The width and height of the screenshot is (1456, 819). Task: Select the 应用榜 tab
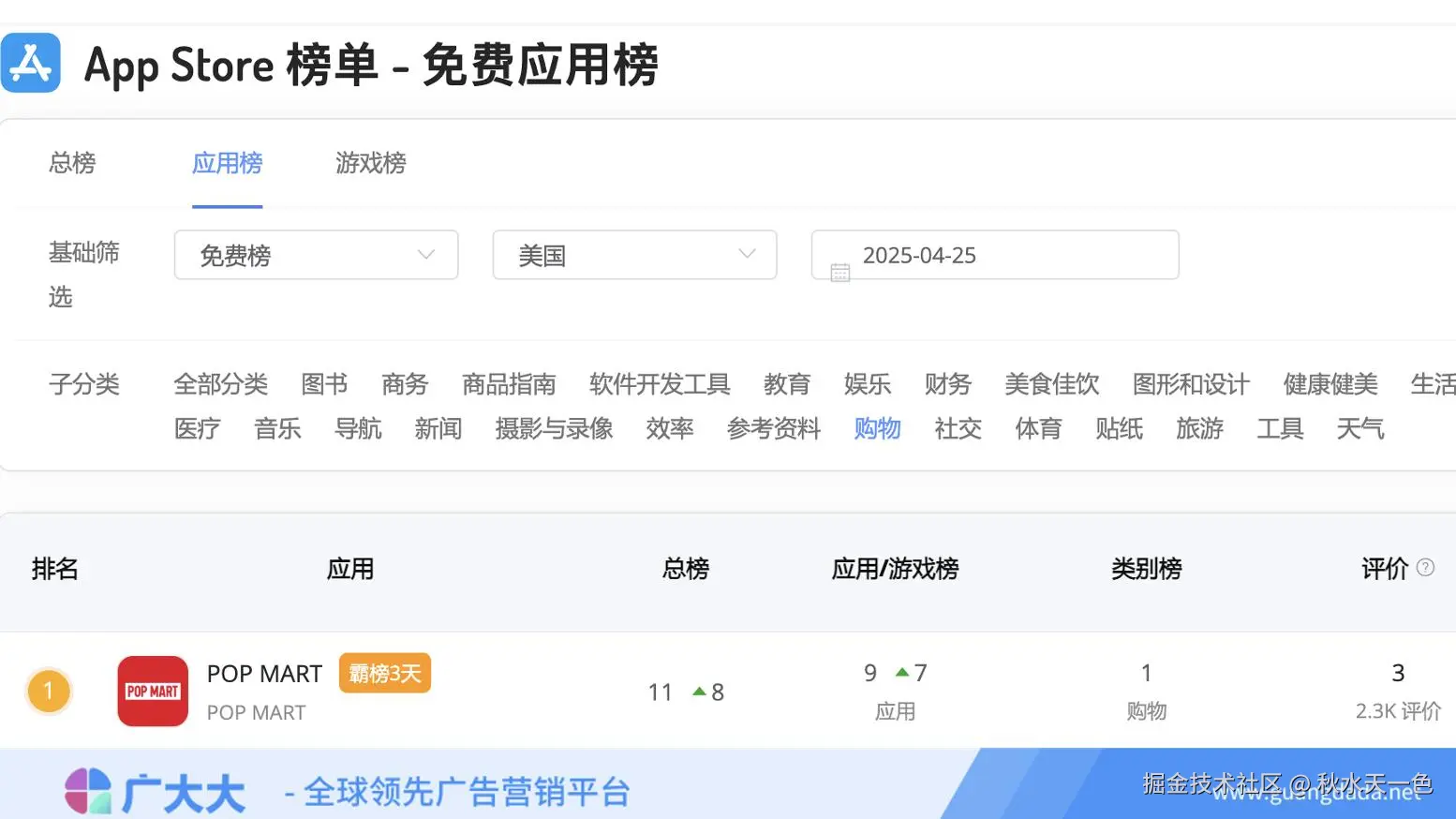228,163
